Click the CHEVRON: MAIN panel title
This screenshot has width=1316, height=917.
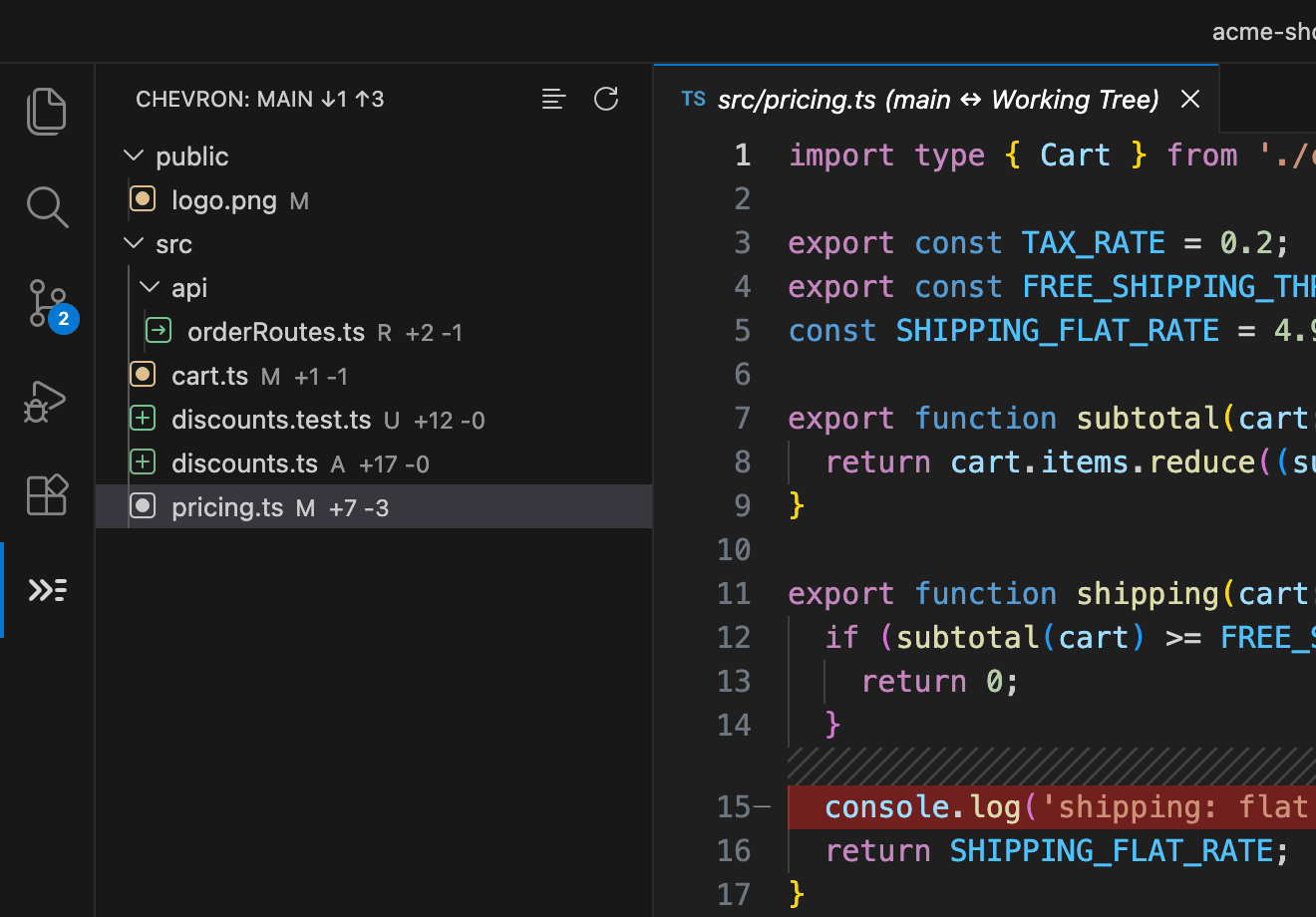259,99
